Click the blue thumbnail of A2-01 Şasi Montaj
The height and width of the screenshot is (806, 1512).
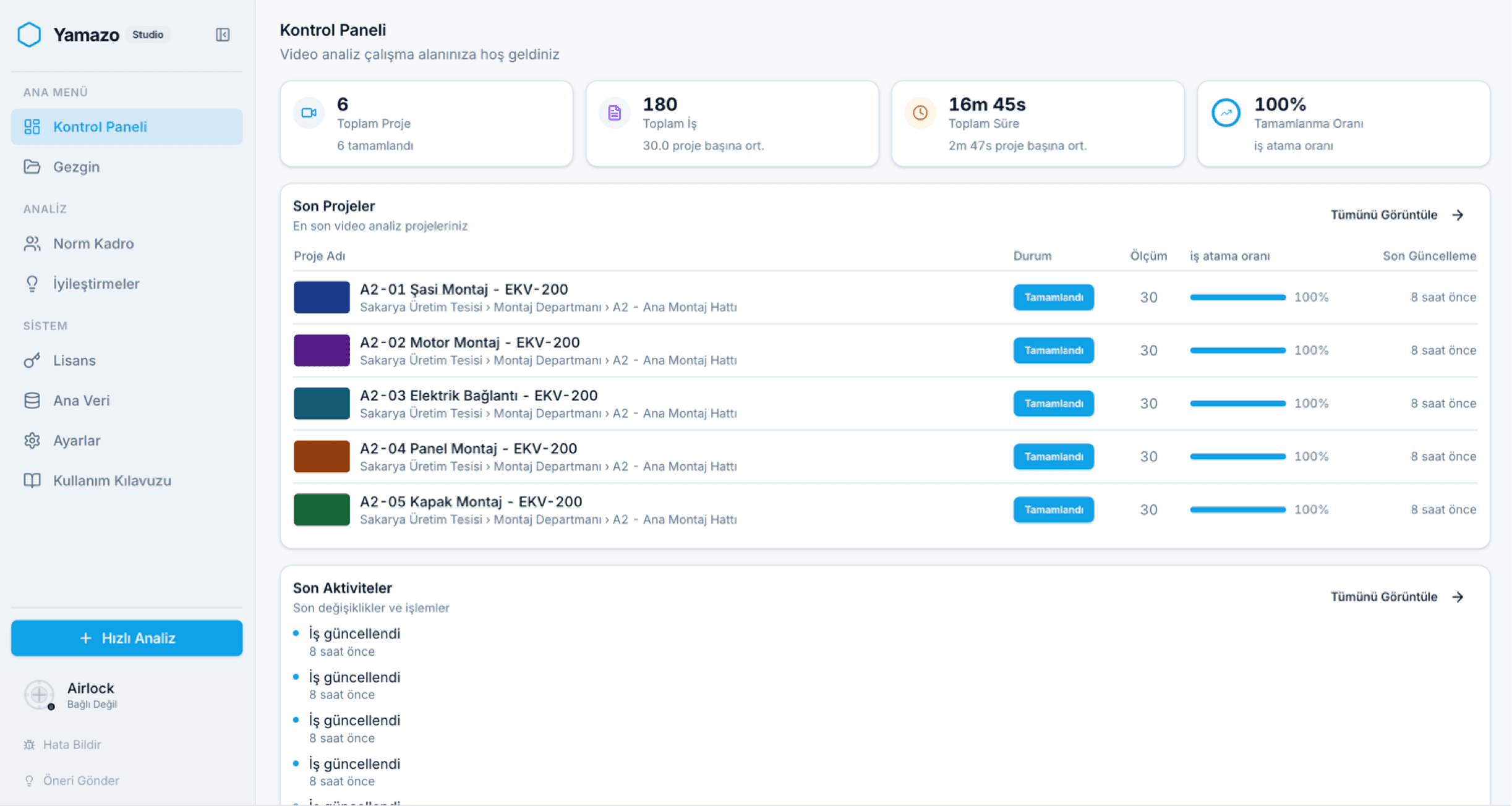pyautogui.click(x=322, y=297)
